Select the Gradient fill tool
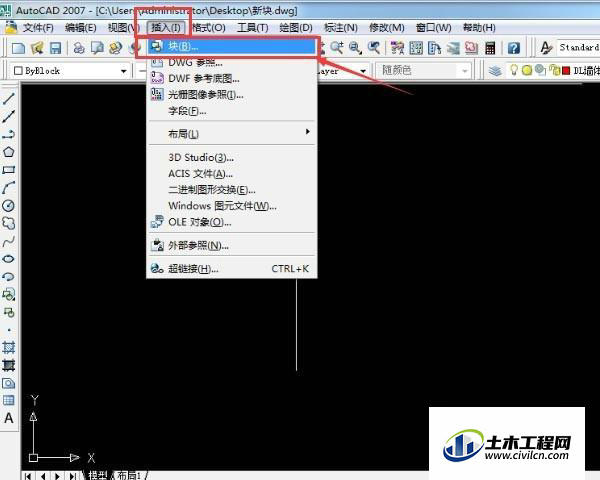Viewport: 600px width, 480px height. click(8, 365)
